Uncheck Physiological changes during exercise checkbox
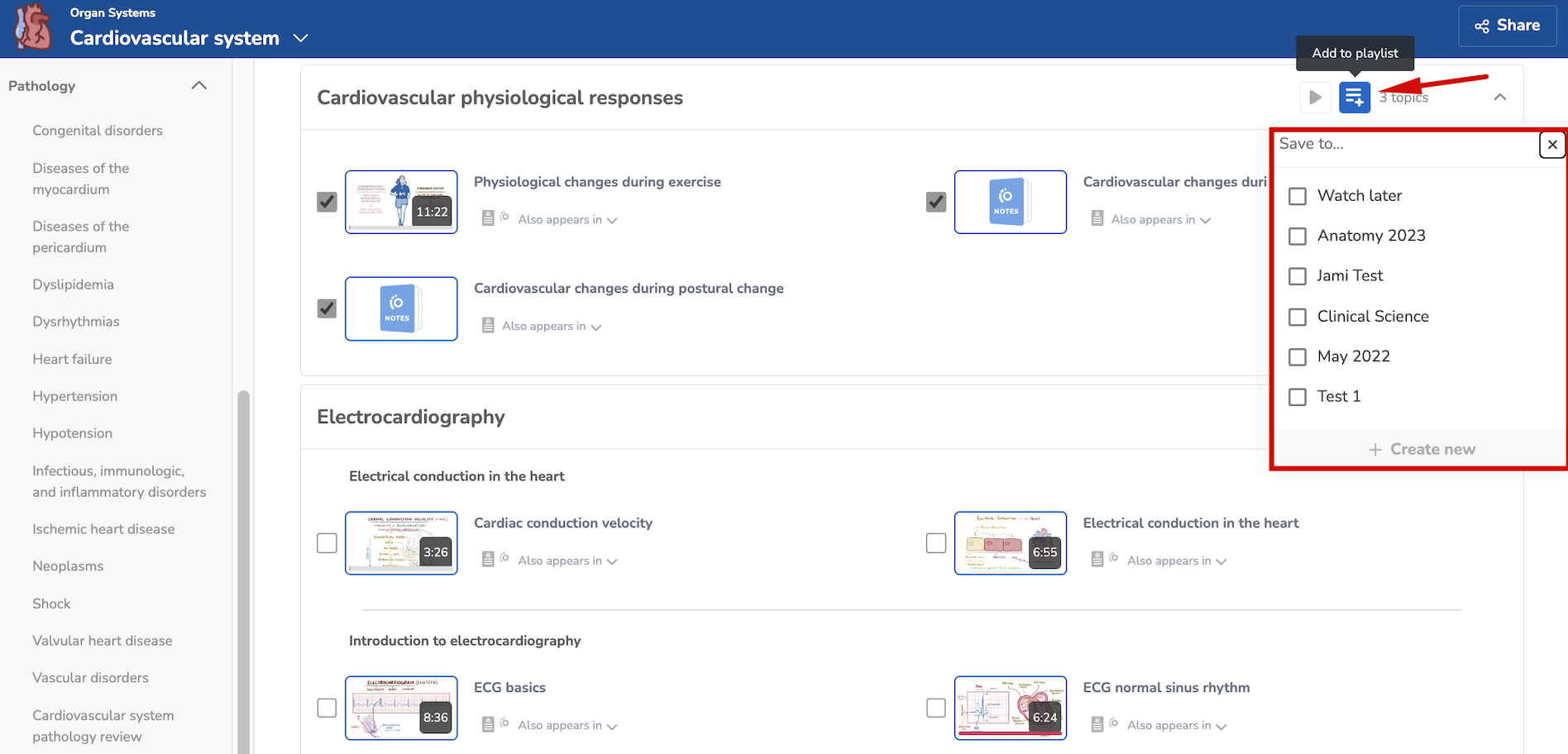1568x754 pixels. click(x=327, y=202)
